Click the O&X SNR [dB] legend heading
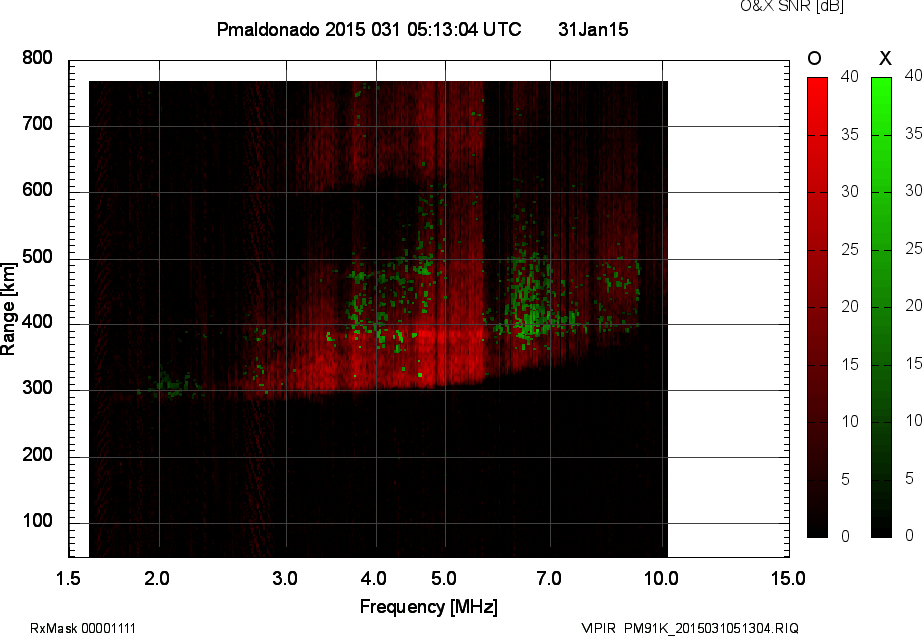922x636 pixels. click(x=791, y=6)
